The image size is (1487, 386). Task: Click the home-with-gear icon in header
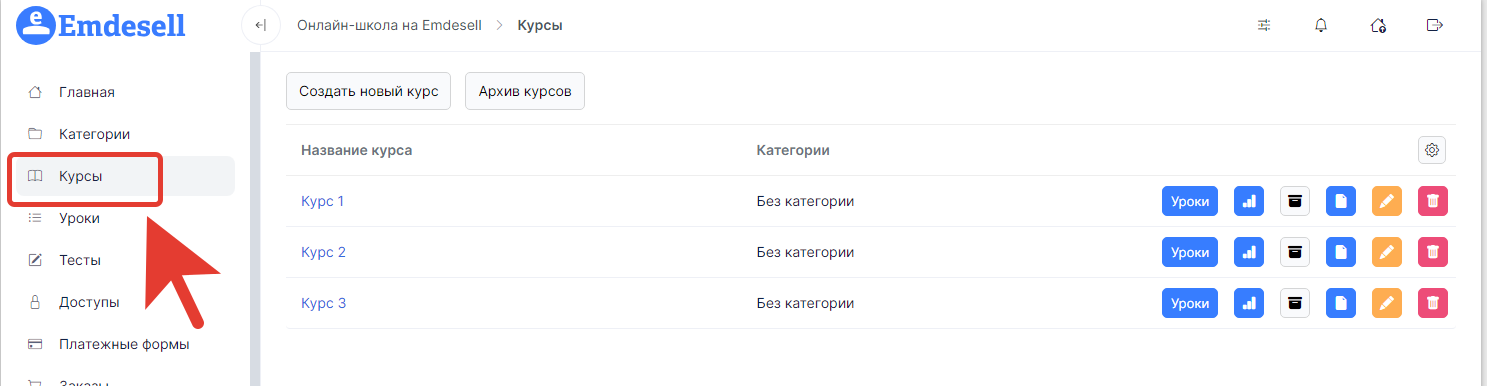pos(1378,25)
